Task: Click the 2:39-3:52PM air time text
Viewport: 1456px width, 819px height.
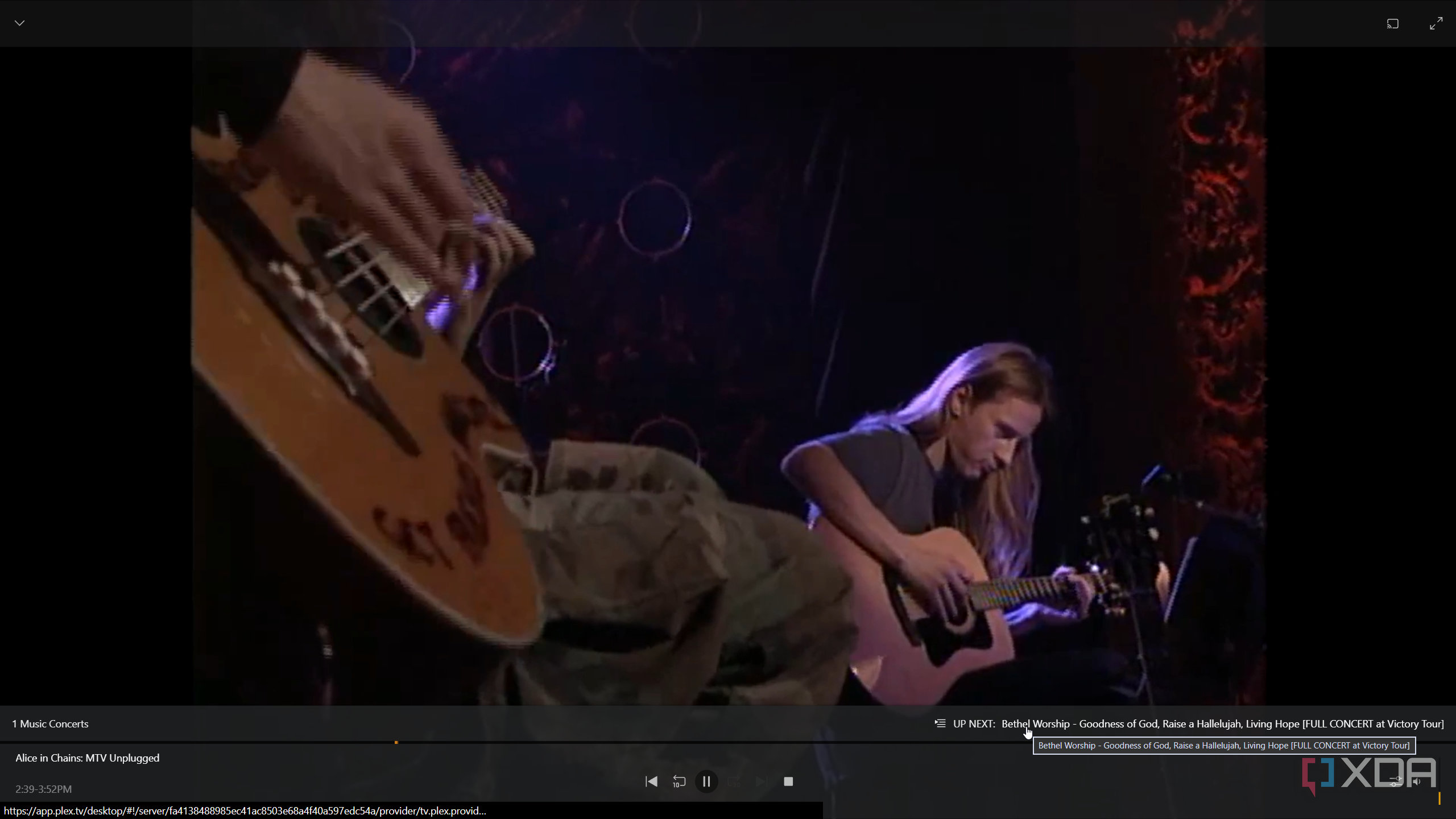Action: tap(44, 789)
